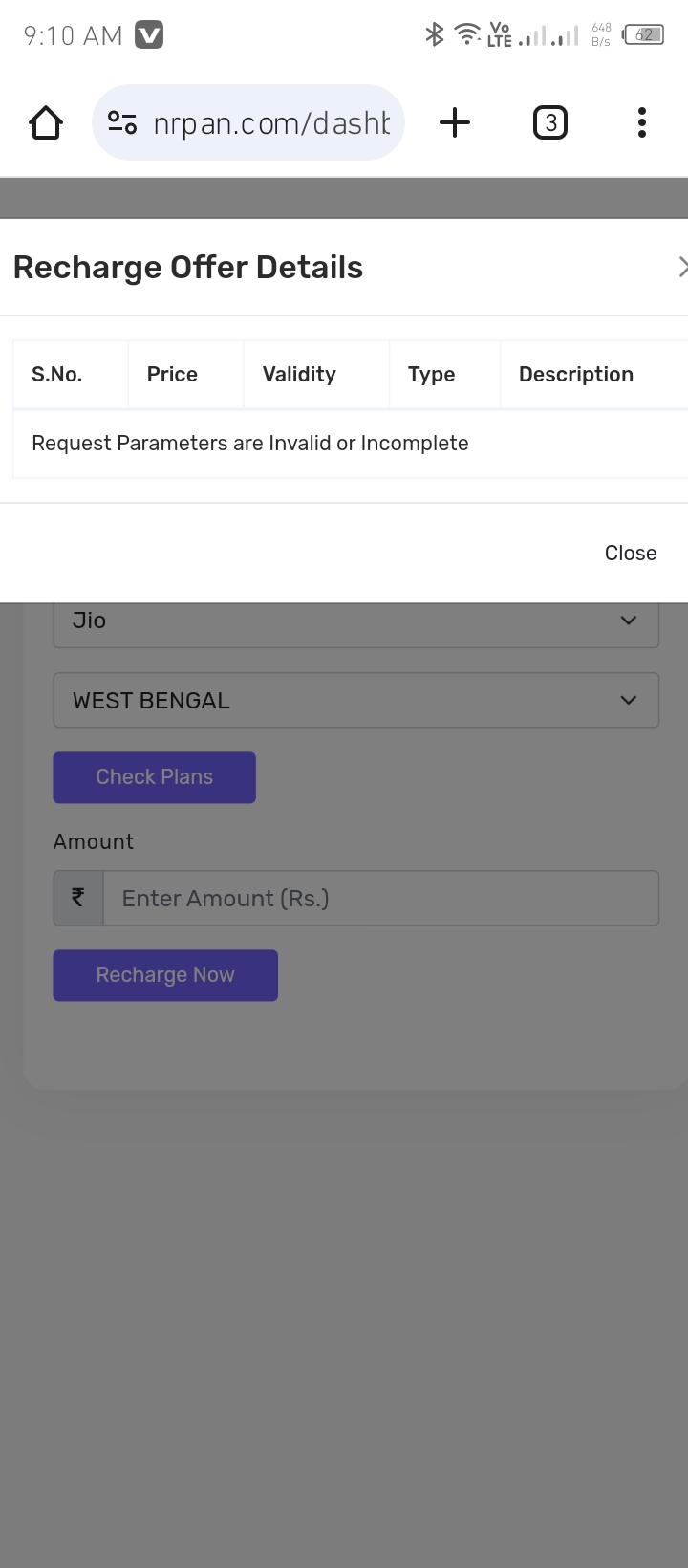Open the browser three-dot menu
688x1568 pixels.
point(641,123)
